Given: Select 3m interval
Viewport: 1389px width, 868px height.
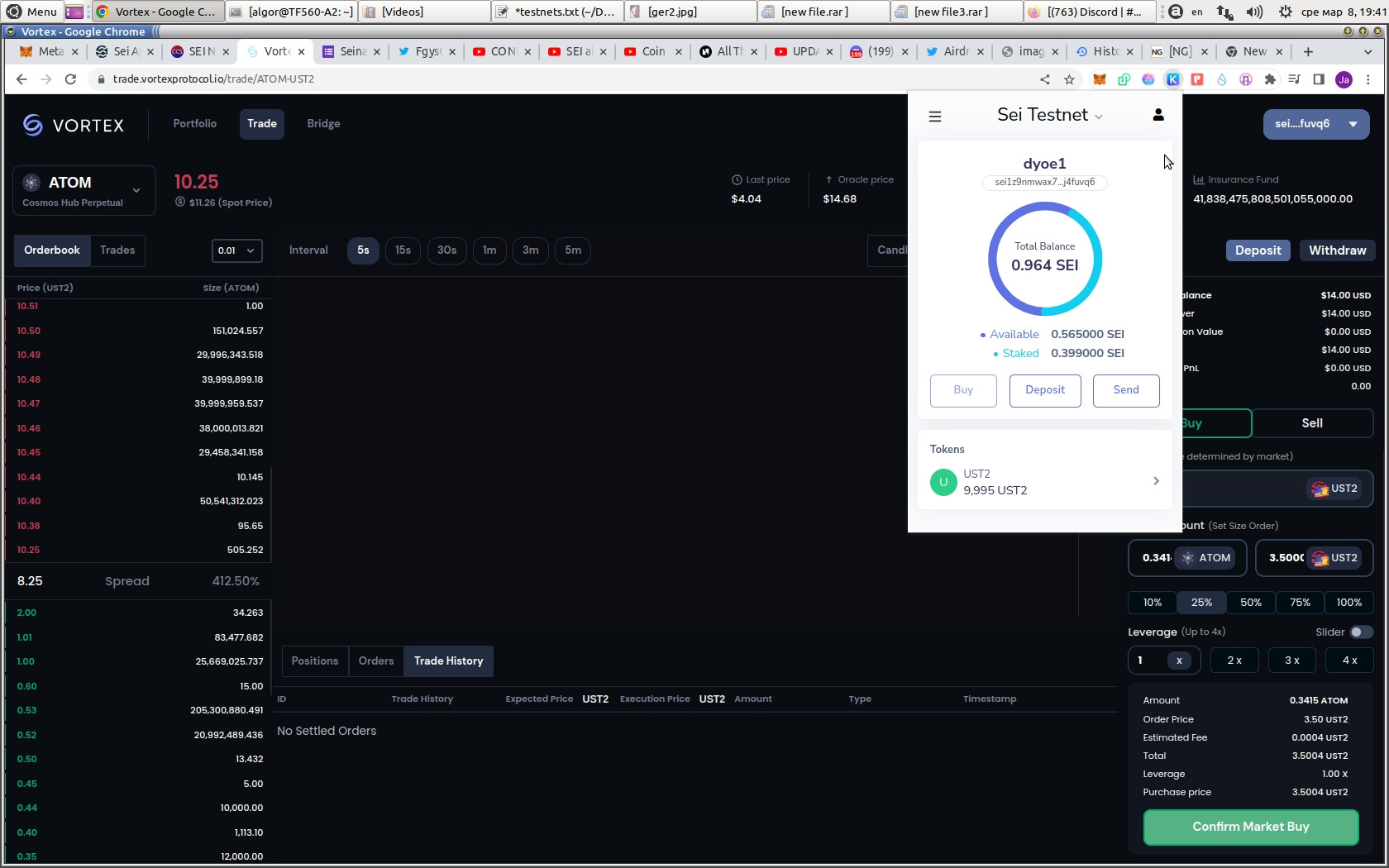Looking at the screenshot, I should (530, 250).
